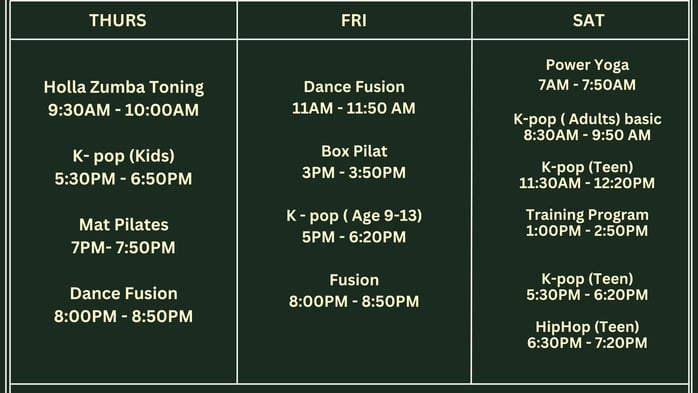Click Mat Pilates on Thursday
Viewport: 698px width, 393px height.
(x=124, y=225)
